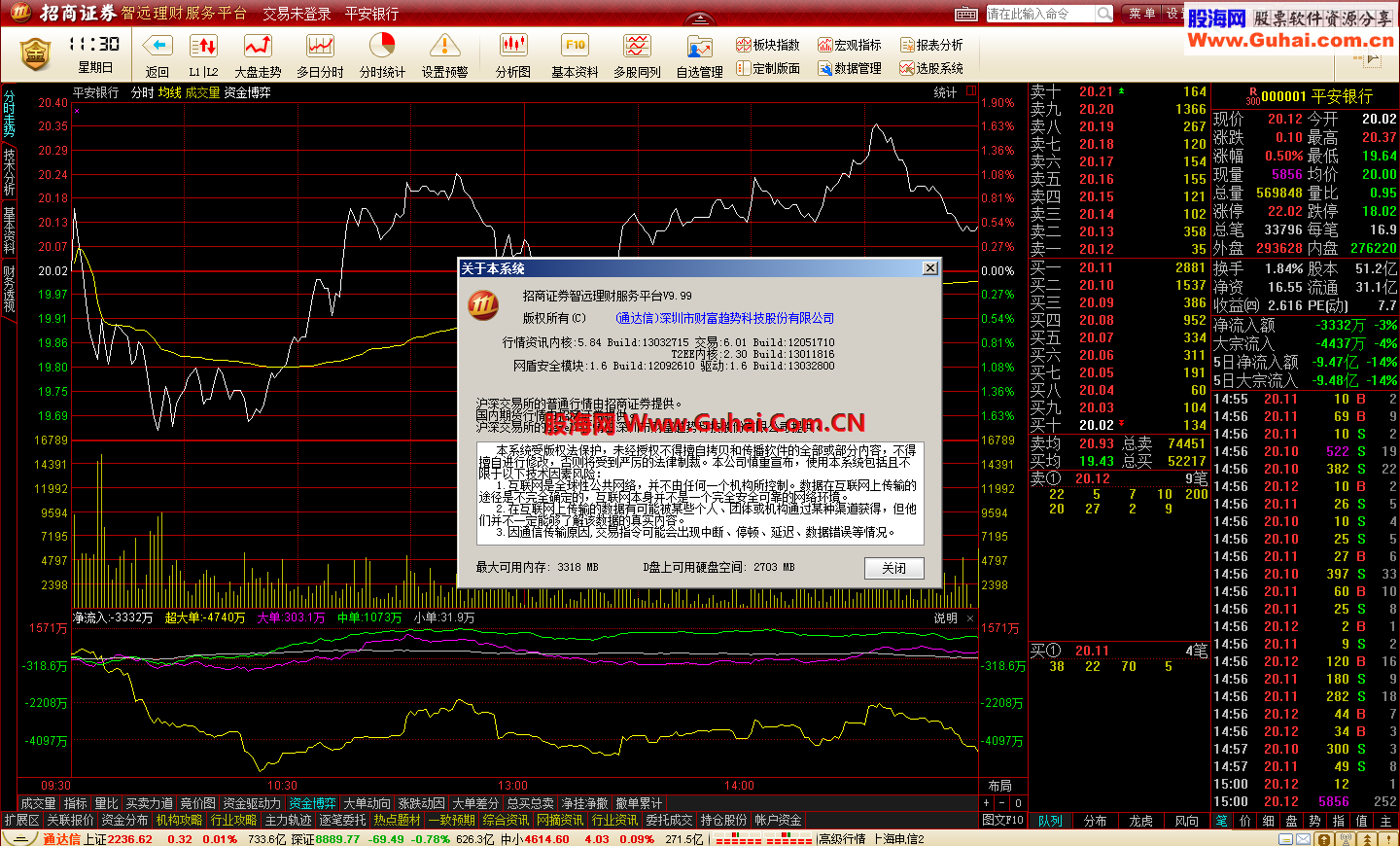The image size is (1400, 846).
Task: Click 持仓股份 bottom tab
Action: [x=724, y=821]
